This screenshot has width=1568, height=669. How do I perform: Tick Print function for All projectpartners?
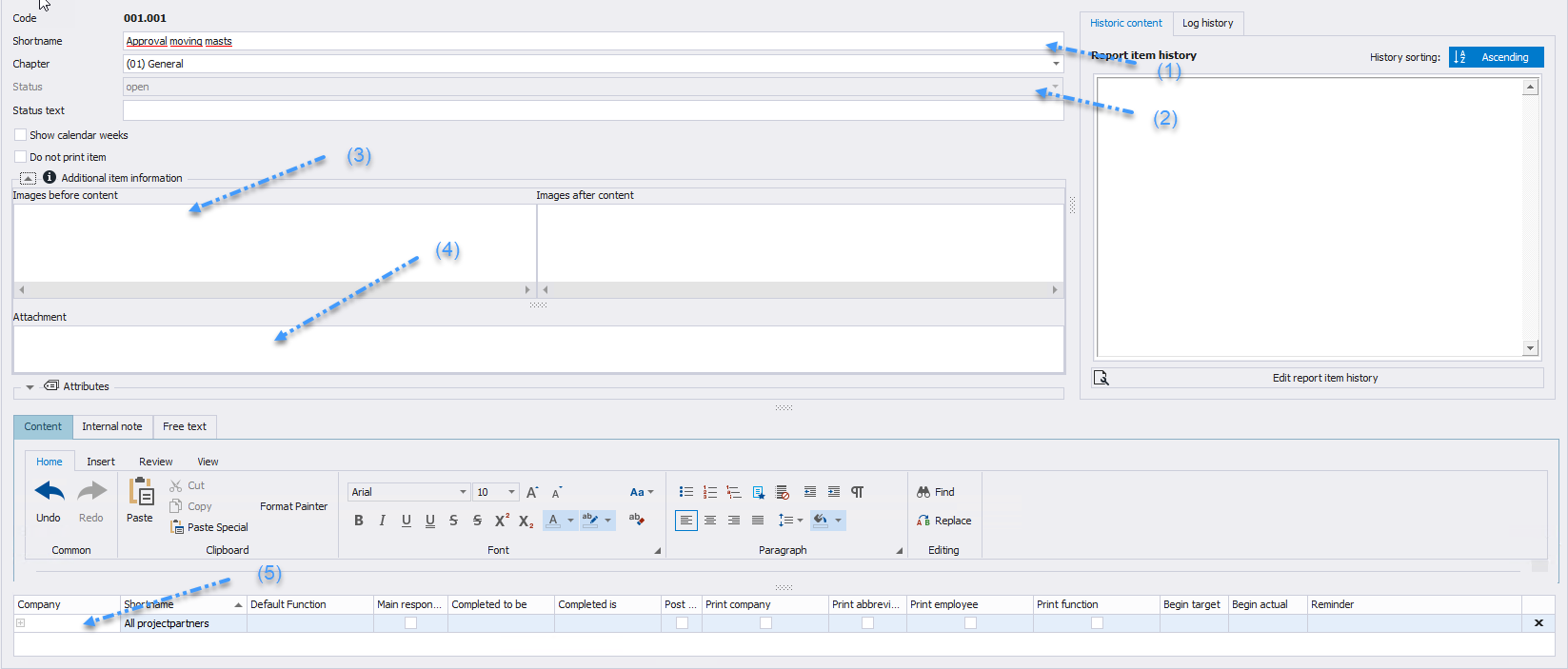(x=1097, y=623)
